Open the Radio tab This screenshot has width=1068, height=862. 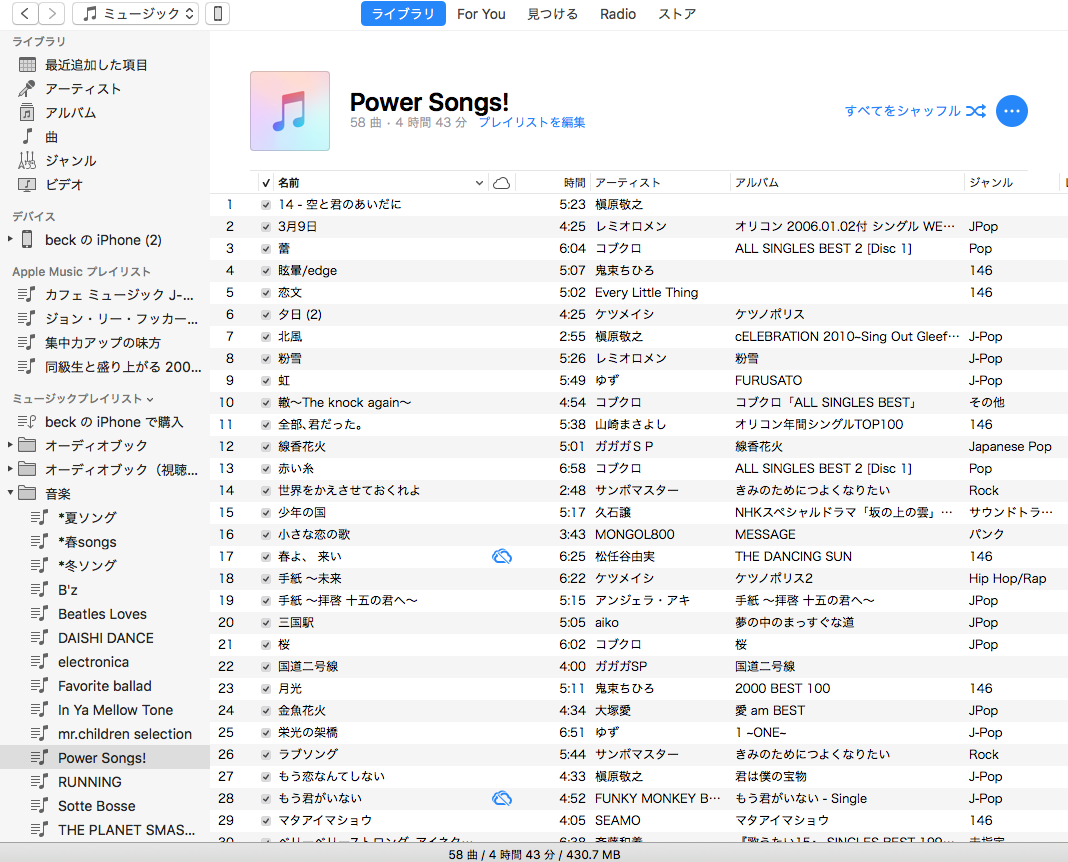(x=618, y=14)
